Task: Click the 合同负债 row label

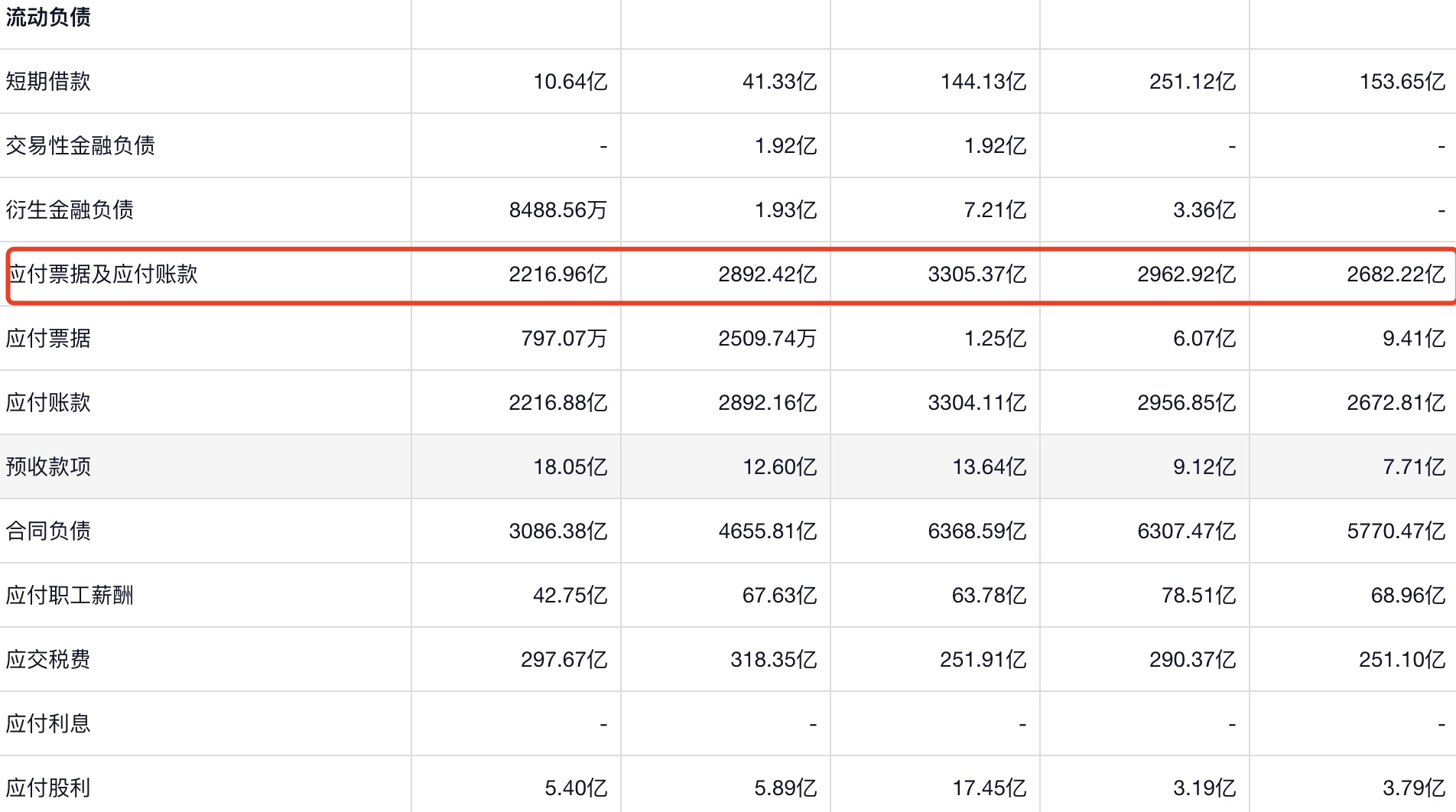Action: click(48, 531)
